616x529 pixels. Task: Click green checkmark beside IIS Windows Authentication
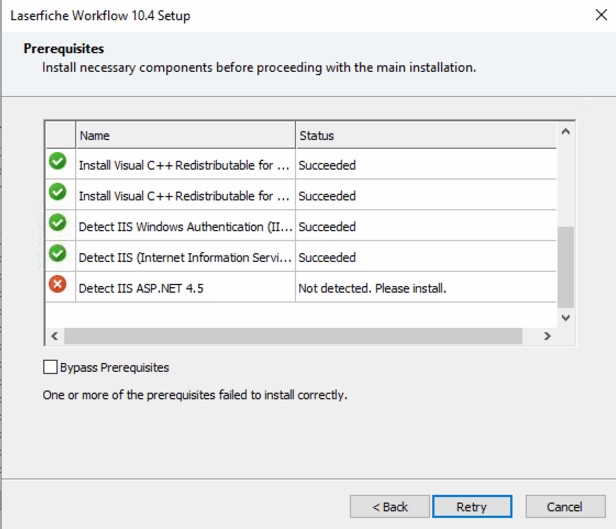58,222
